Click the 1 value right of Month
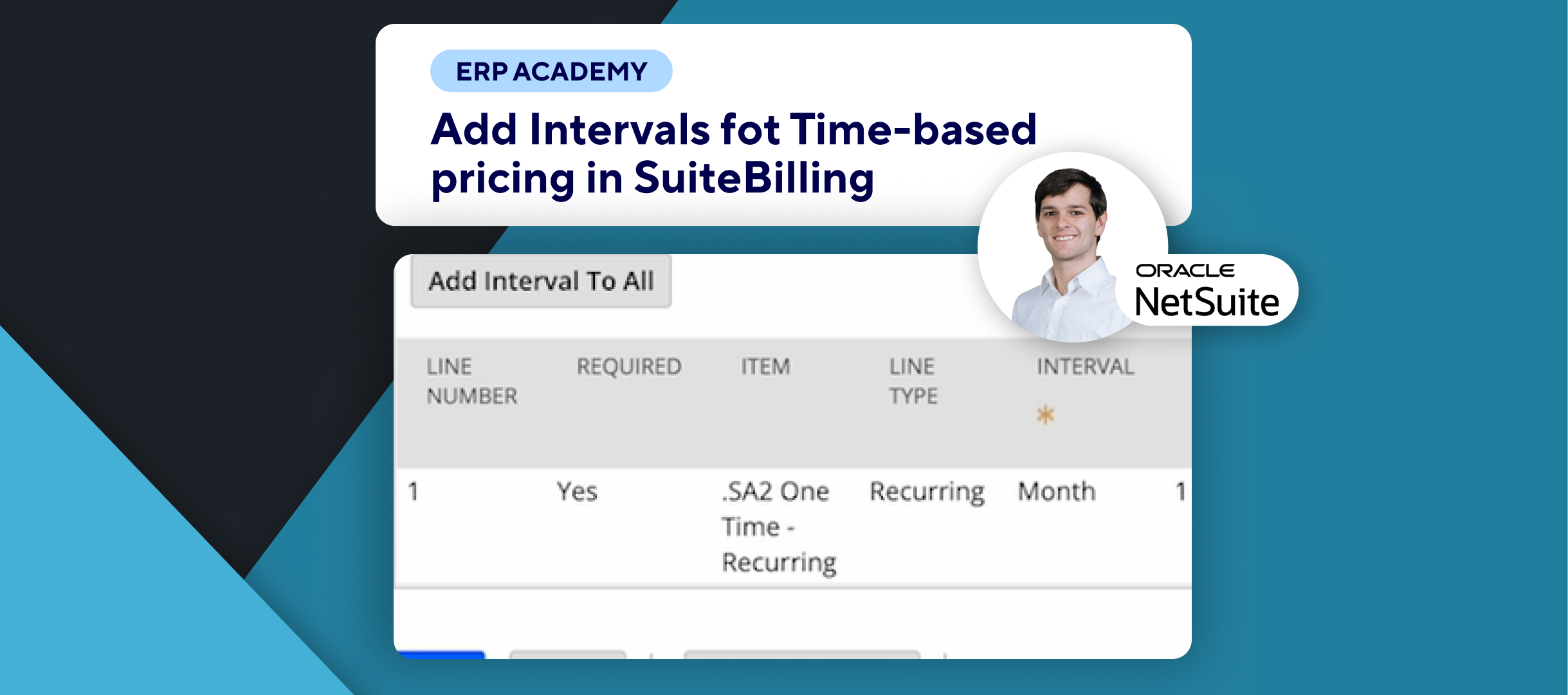Screen dimensions: 1568x695 (1180, 492)
